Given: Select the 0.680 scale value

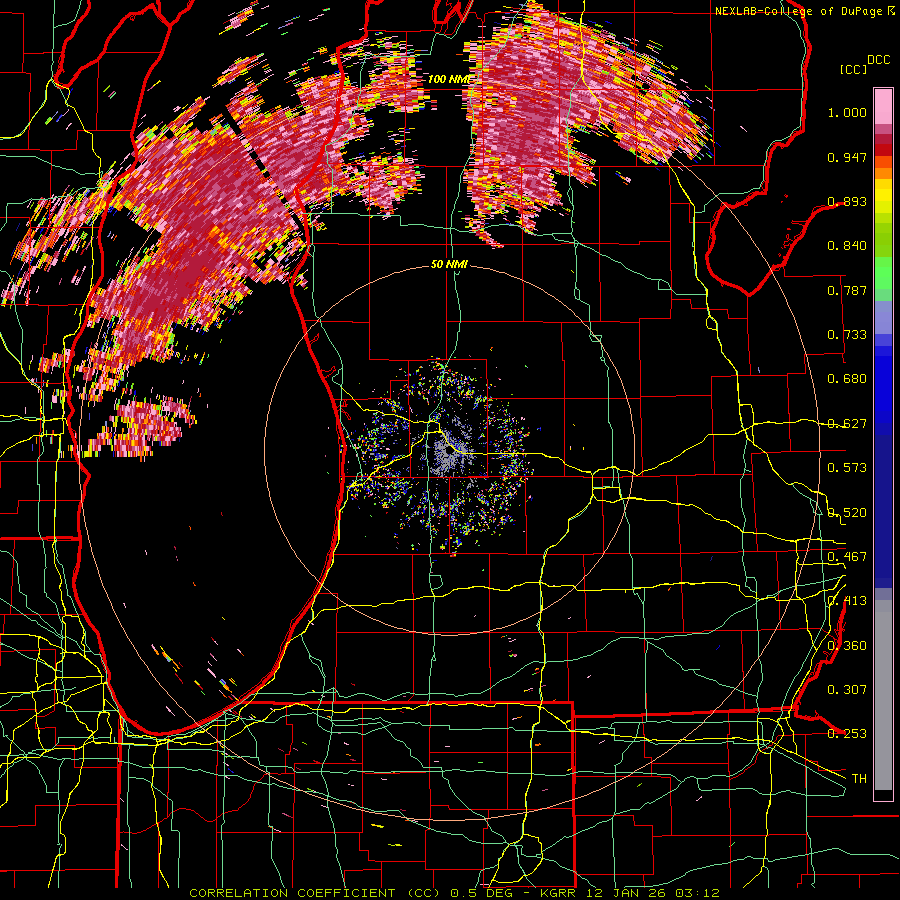Looking at the screenshot, I should coord(847,379).
